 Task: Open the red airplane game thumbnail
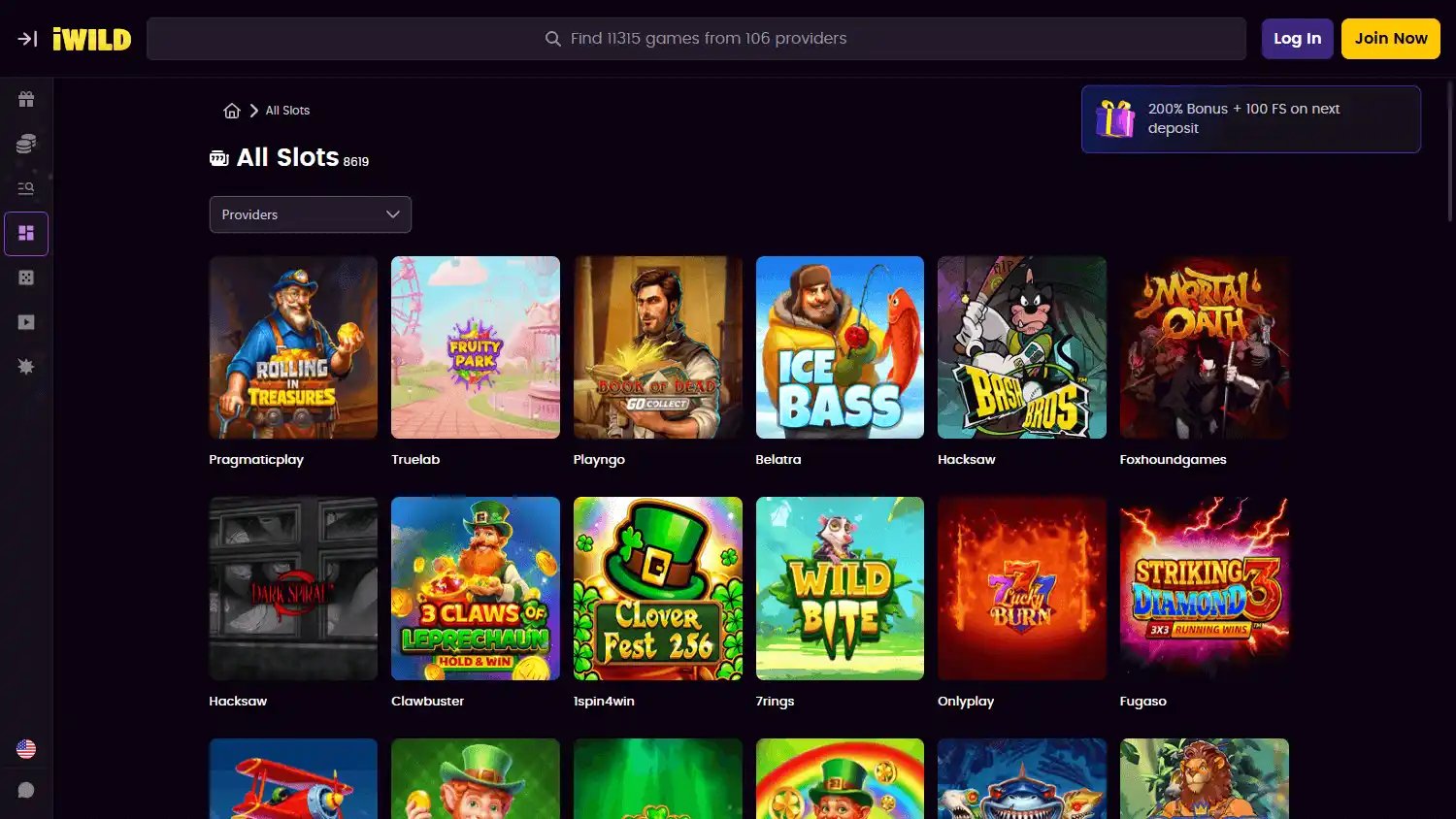click(293, 779)
